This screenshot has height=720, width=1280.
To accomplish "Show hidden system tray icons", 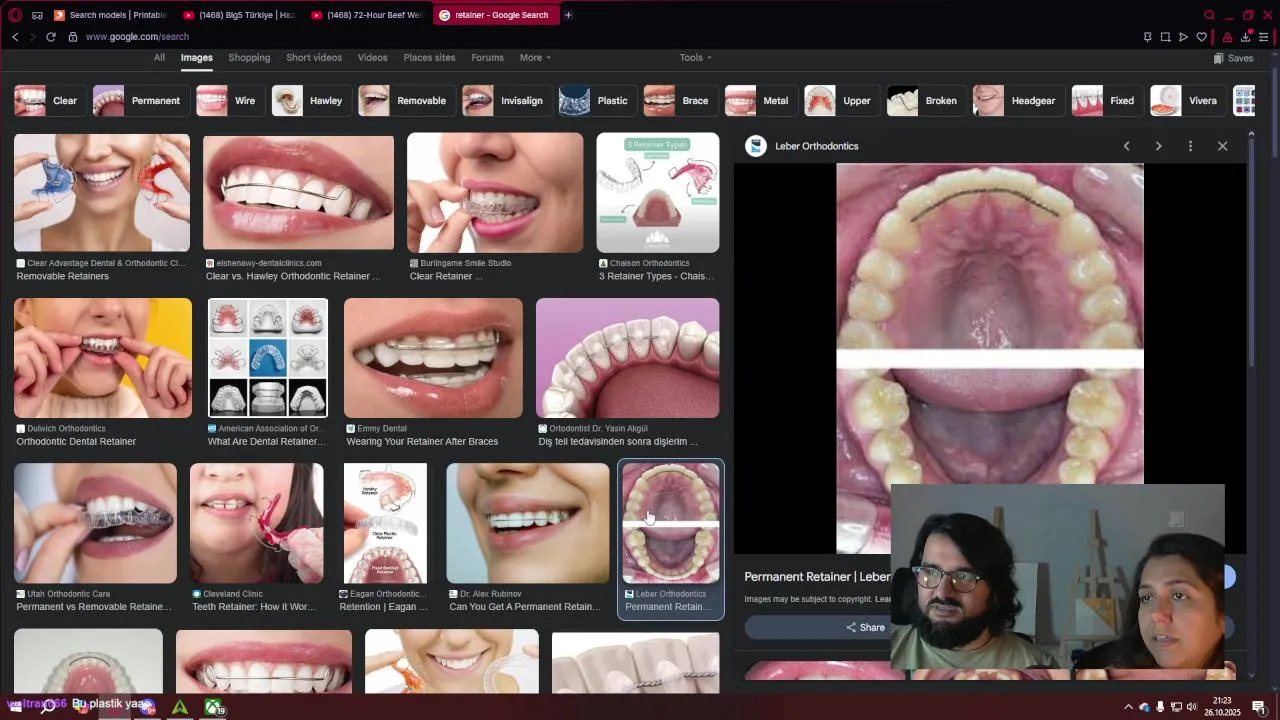I will pyautogui.click(x=1128, y=707).
